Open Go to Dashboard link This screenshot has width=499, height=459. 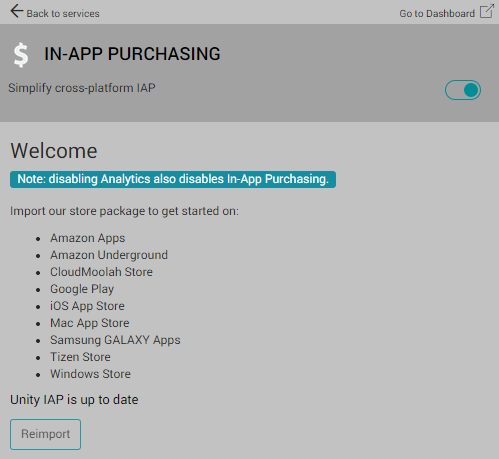[437, 14]
